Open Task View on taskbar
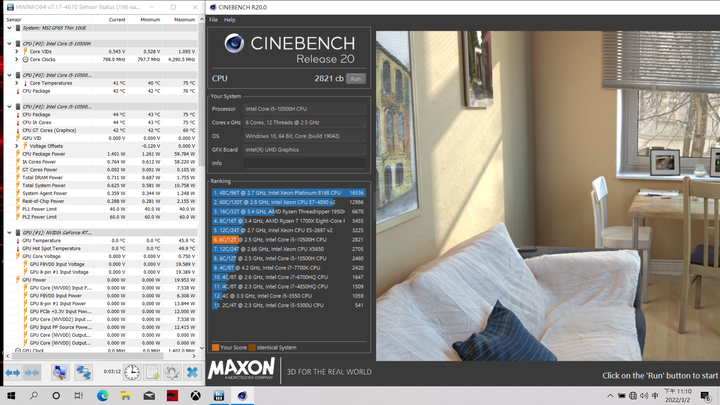Image resolution: width=720 pixels, height=405 pixels. (79, 395)
